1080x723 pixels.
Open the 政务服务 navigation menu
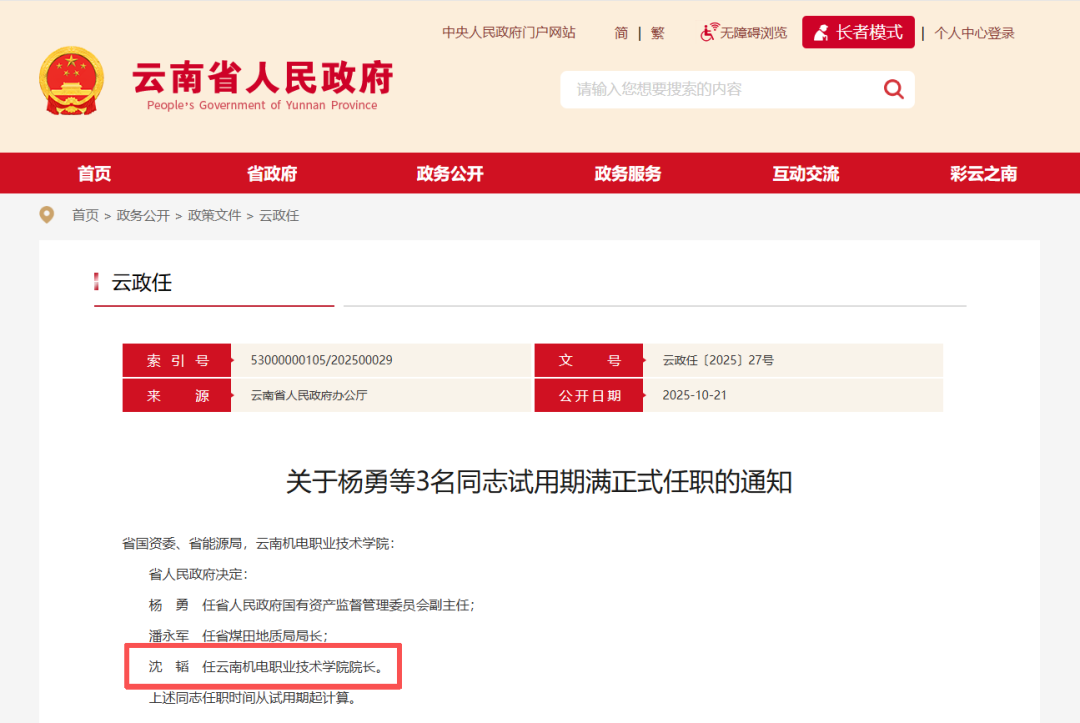point(627,173)
